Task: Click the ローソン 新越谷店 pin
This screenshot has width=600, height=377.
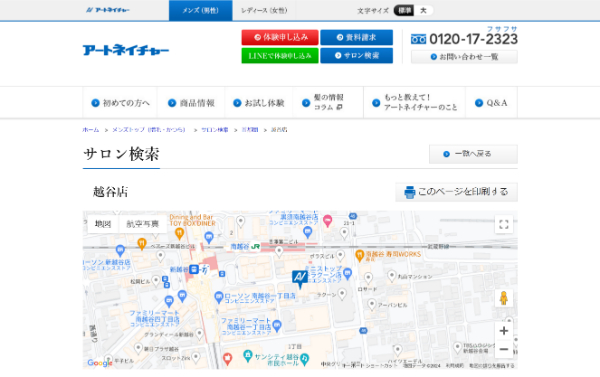Action: (x=120, y=251)
